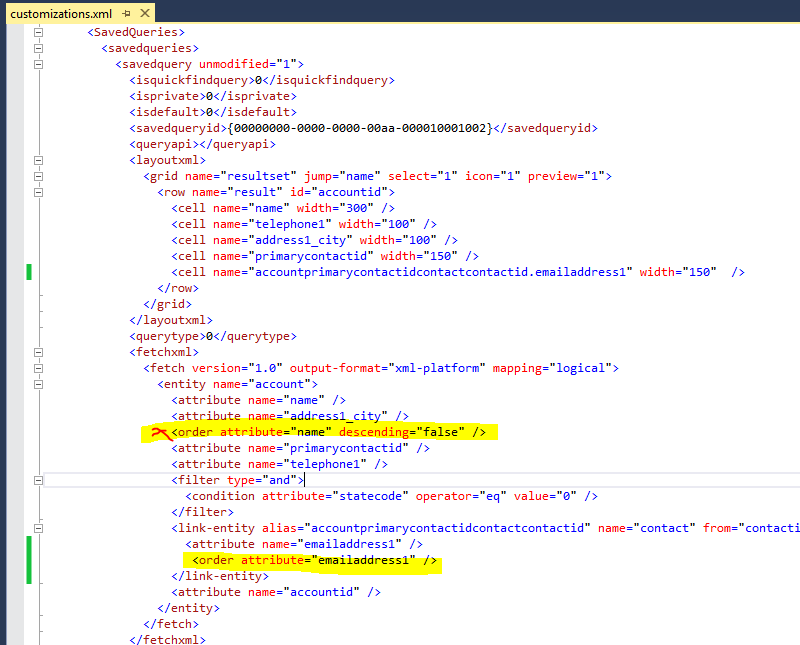Click the condition attribute="statecode" line
800x645 pixels.
pyautogui.click(x=392, y=496)
